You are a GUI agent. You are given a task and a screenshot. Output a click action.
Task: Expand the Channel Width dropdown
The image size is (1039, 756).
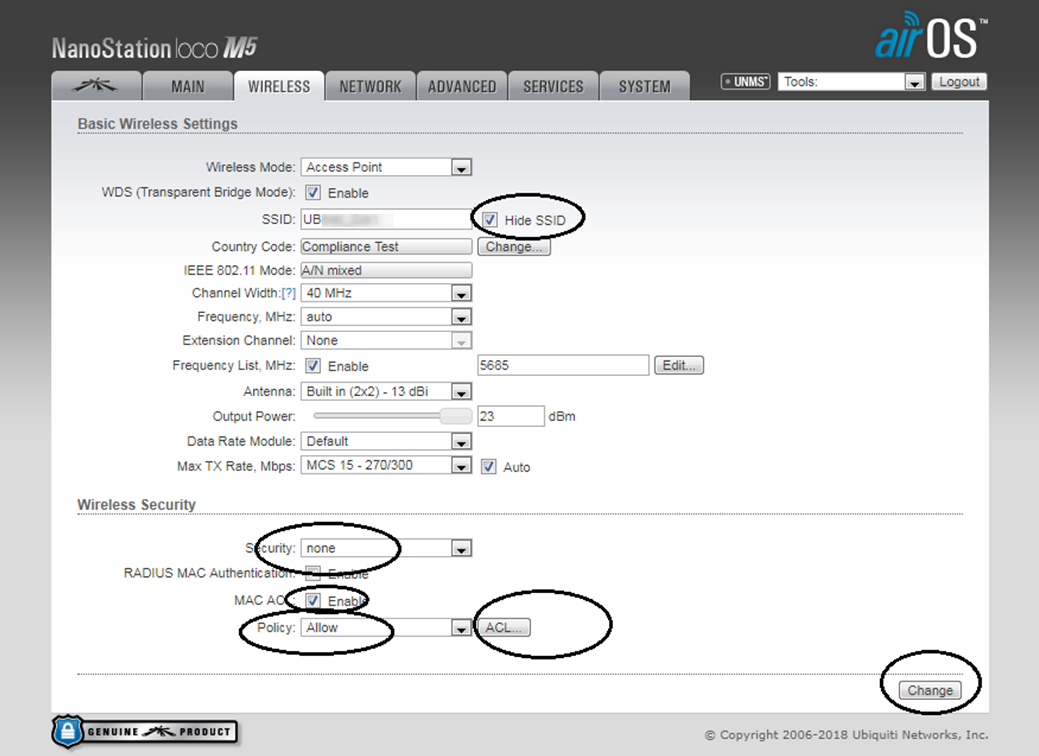click(x=386, y=293)
